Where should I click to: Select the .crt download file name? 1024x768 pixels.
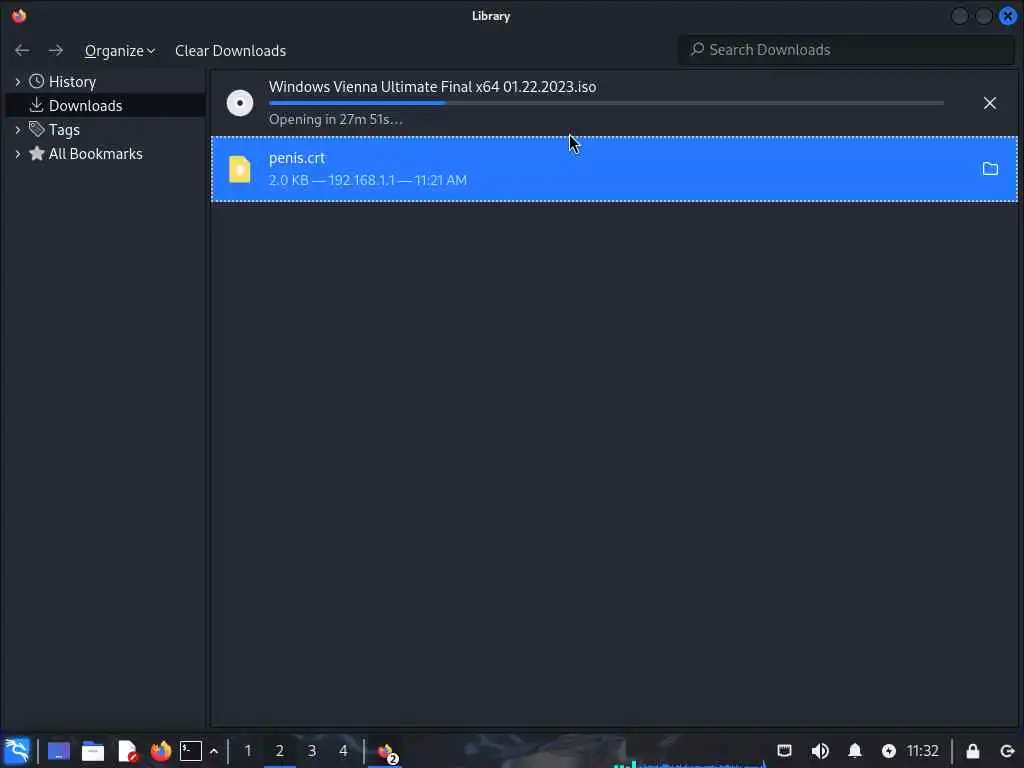tap(297, 158)
